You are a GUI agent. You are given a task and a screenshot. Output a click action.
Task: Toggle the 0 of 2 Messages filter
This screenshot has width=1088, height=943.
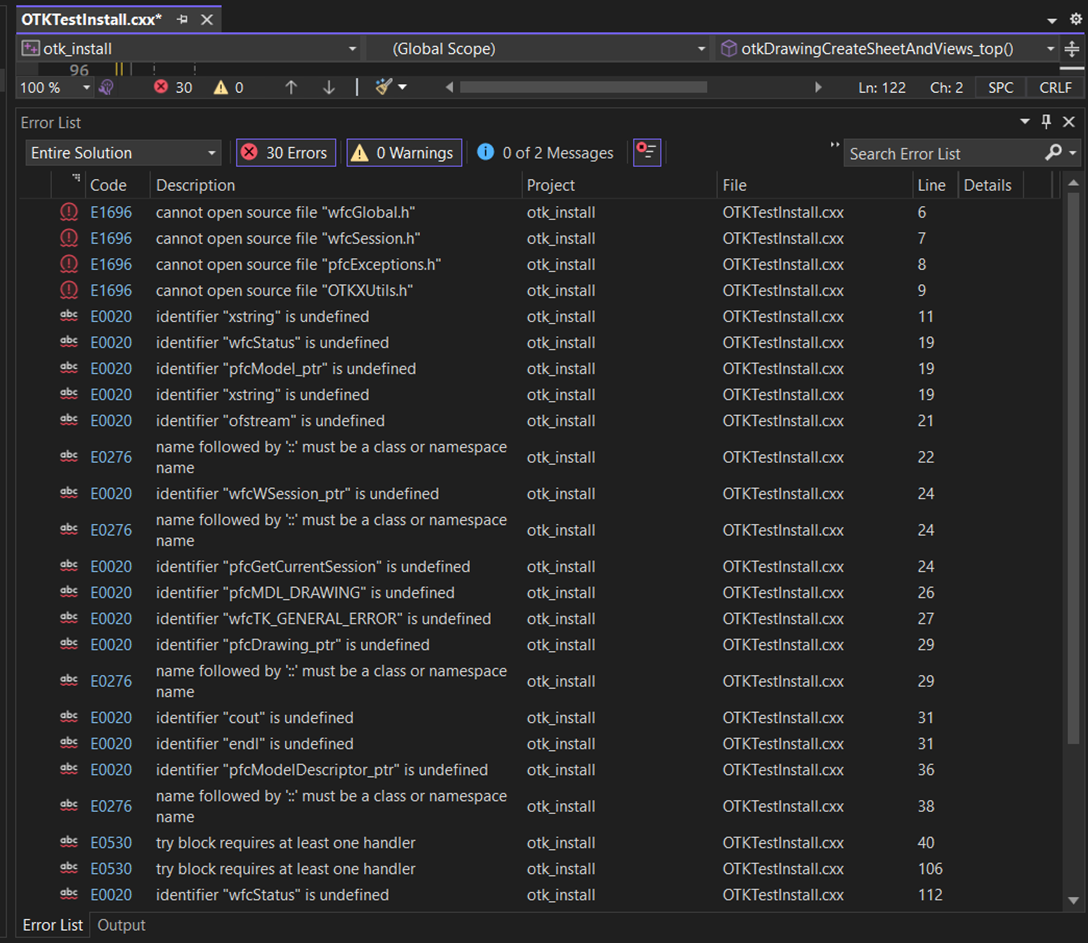coord(545,152)
